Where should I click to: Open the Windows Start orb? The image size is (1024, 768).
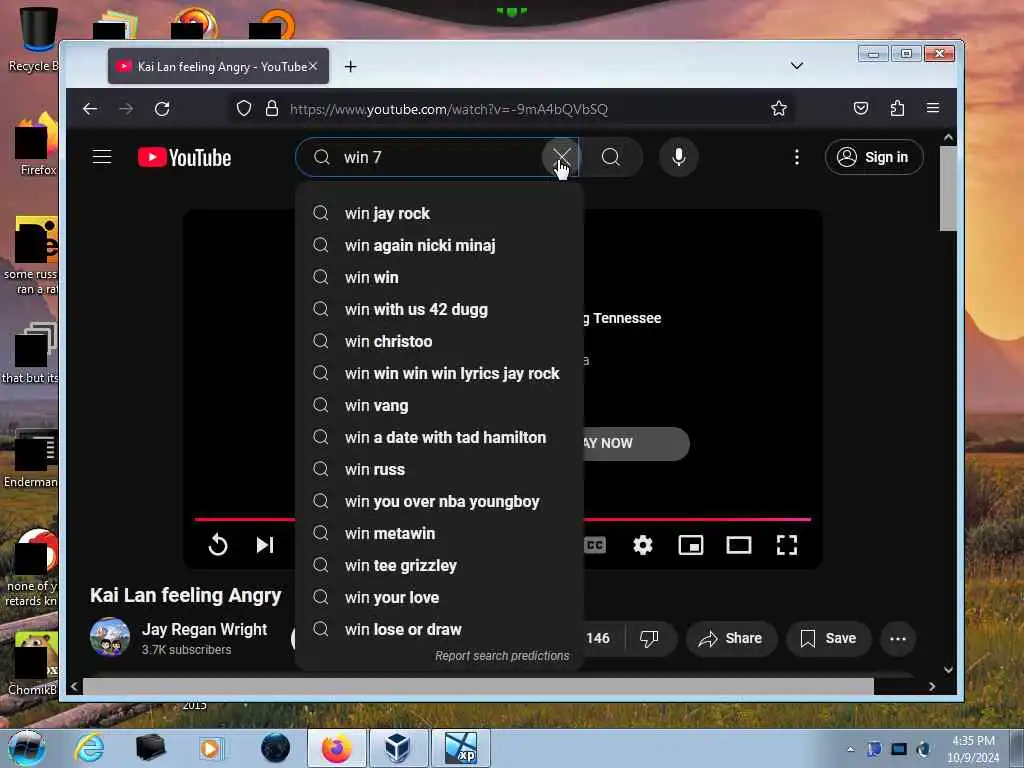point(27,748)
